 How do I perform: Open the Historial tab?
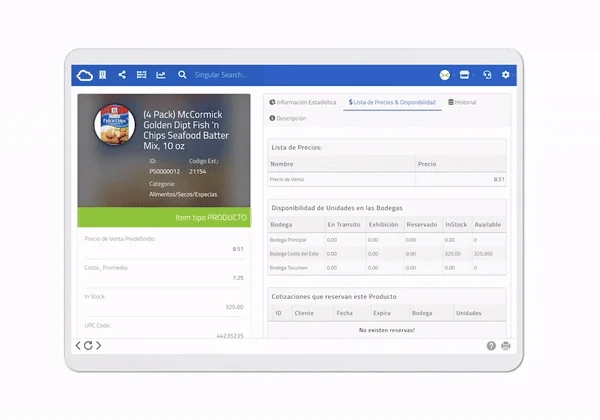tap(462, 102)
